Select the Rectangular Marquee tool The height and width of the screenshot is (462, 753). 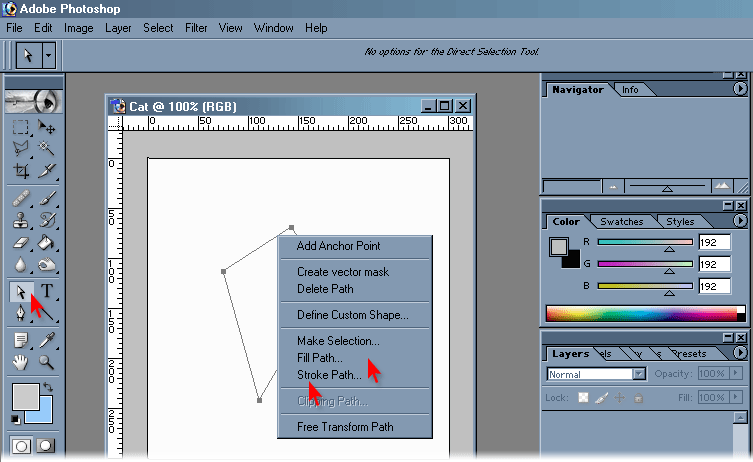pyautogui.click(x=21, y=127)
